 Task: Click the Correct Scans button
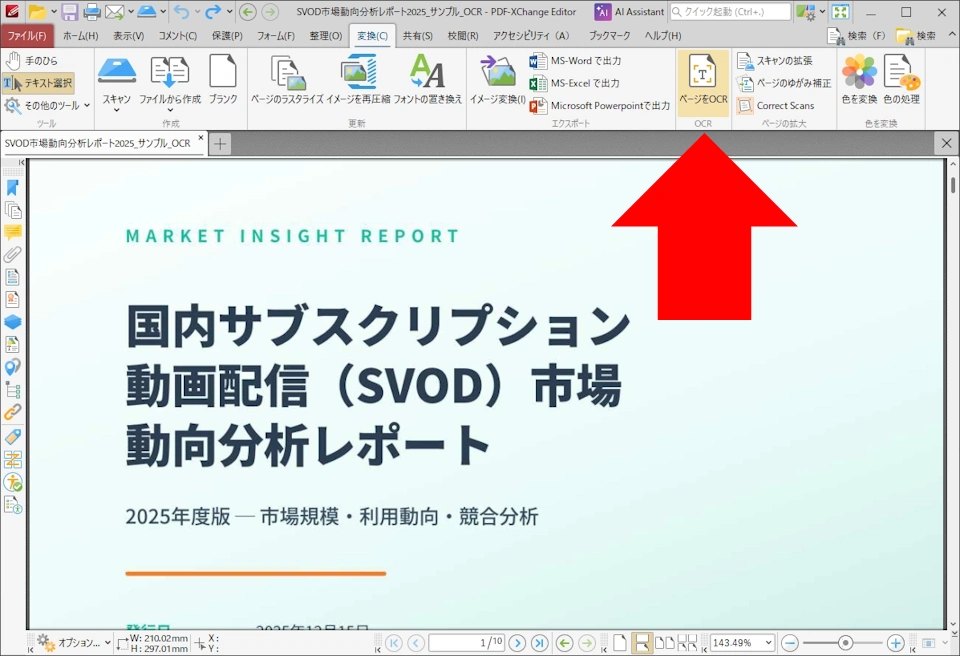tap(776, 105)
